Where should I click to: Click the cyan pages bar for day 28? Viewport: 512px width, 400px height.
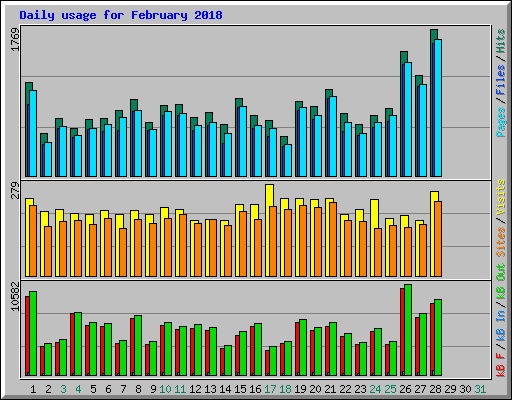pos(438,108)
